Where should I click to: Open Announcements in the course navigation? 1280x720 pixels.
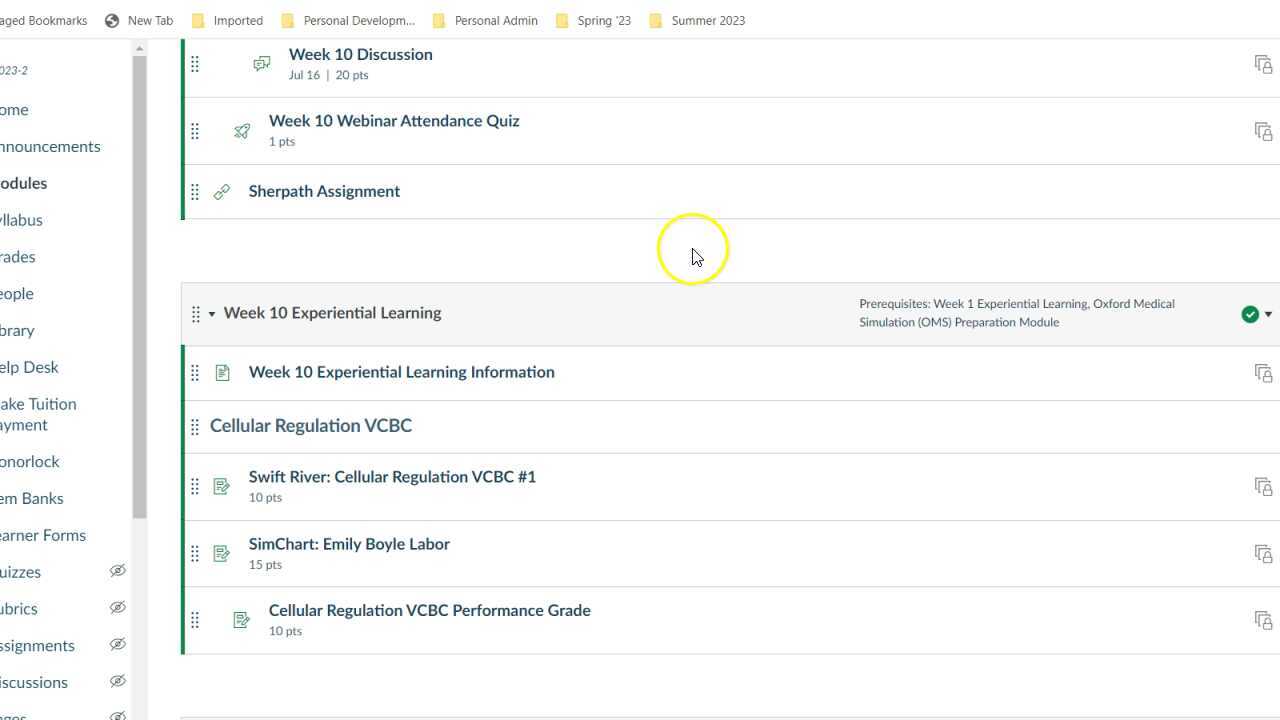coord(50,146)
